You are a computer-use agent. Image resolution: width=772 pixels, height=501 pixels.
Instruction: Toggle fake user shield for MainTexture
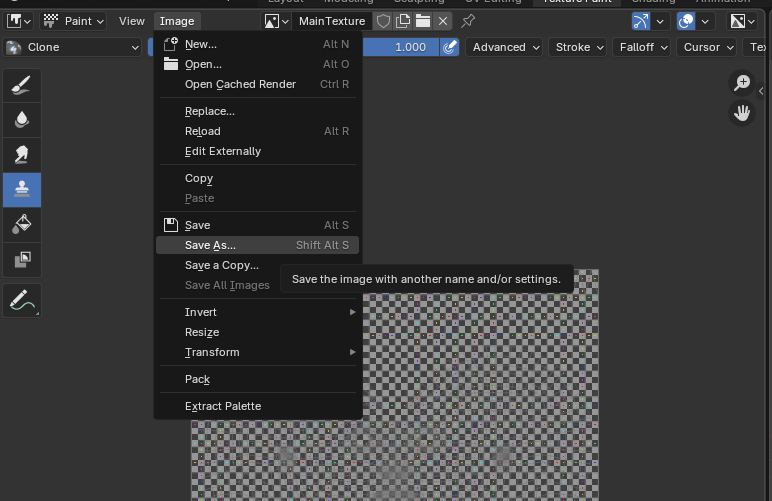click(383, 21)
